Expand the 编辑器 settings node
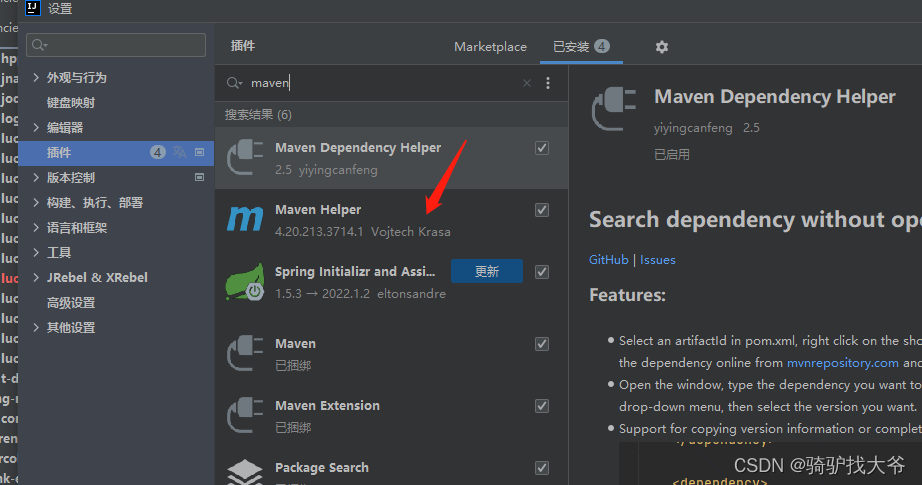The width and height of the screenshot is (922, 485). pyautogui.click(x=36, y=127)
